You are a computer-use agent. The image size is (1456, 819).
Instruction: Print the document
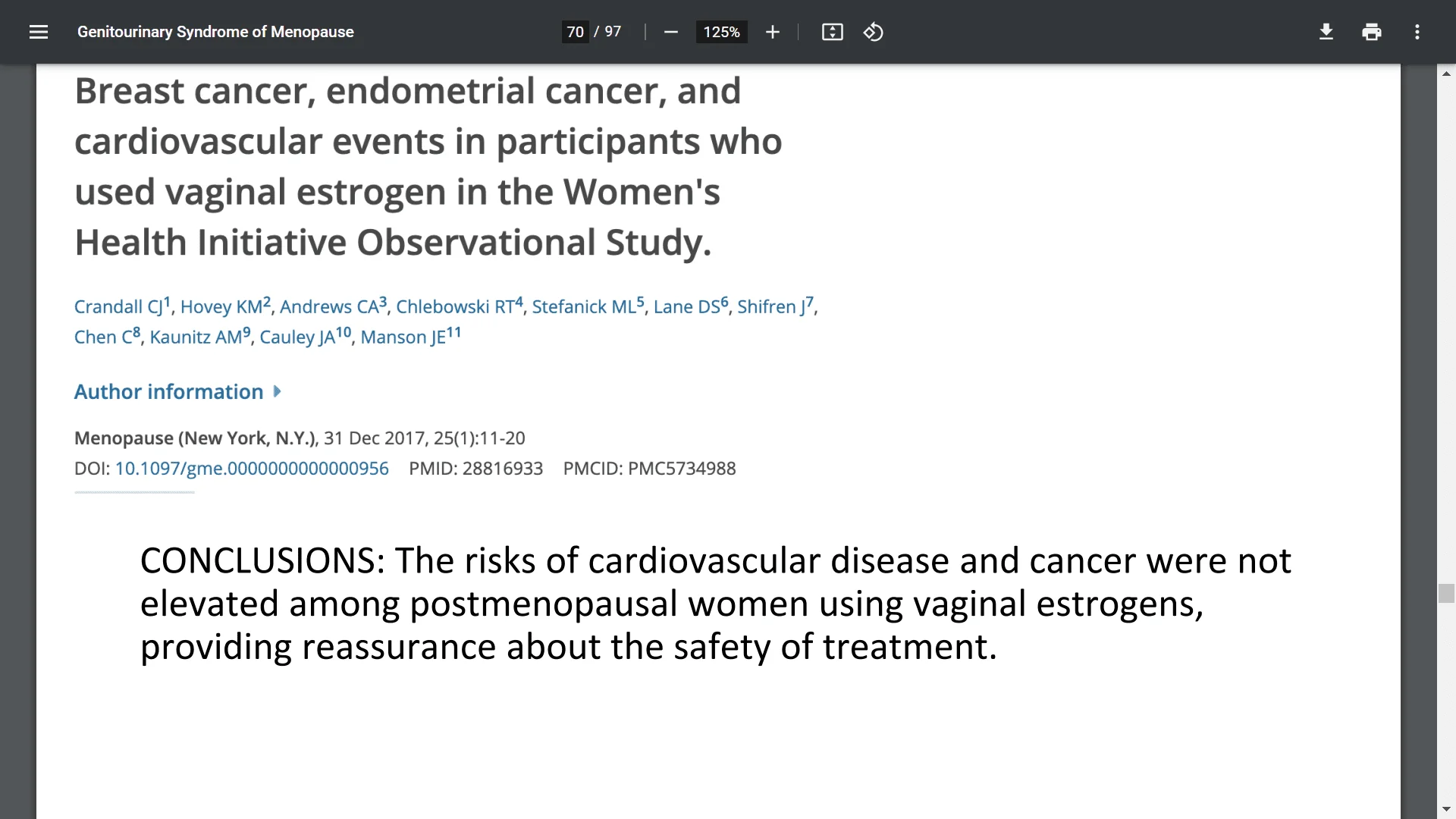[1371, 32]
